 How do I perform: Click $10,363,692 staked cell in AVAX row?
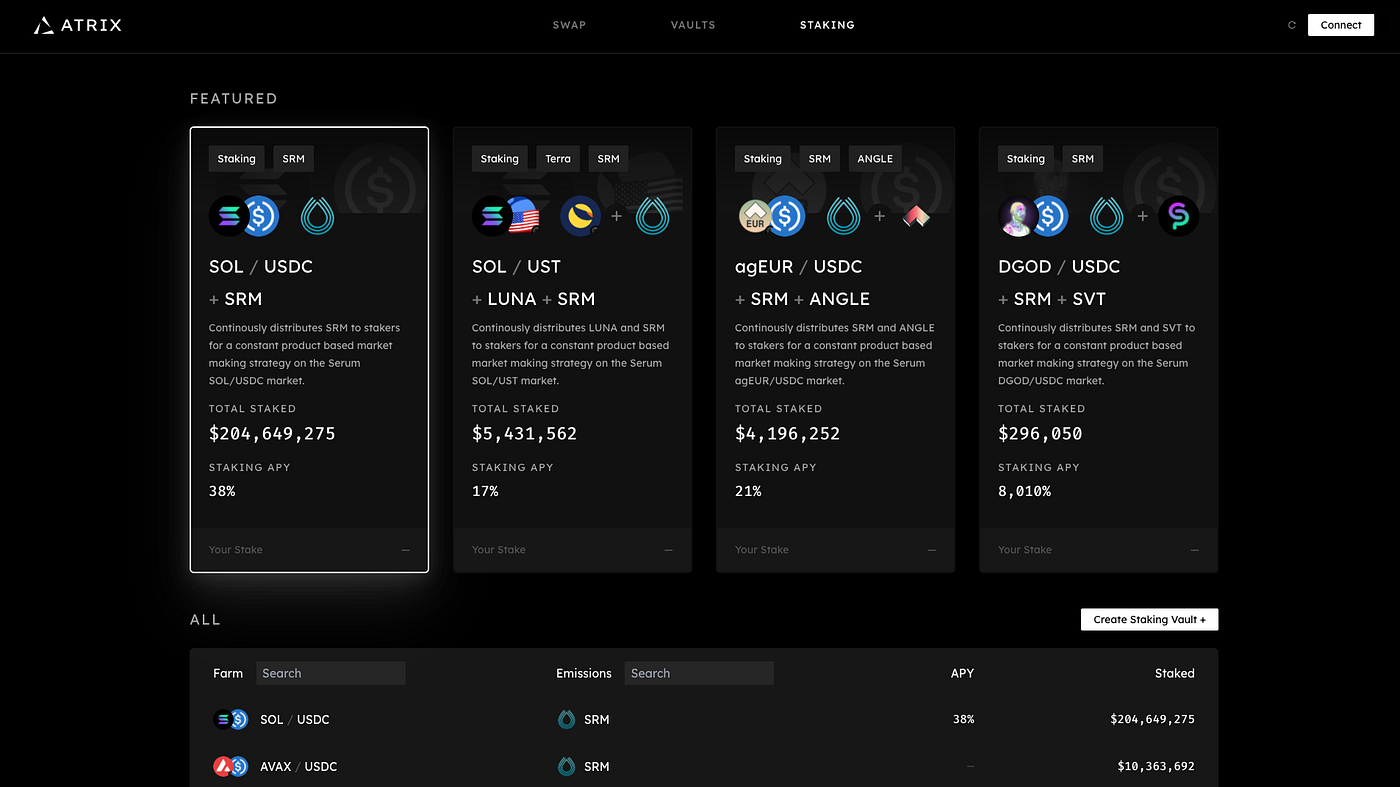(x=1156, y=766)
